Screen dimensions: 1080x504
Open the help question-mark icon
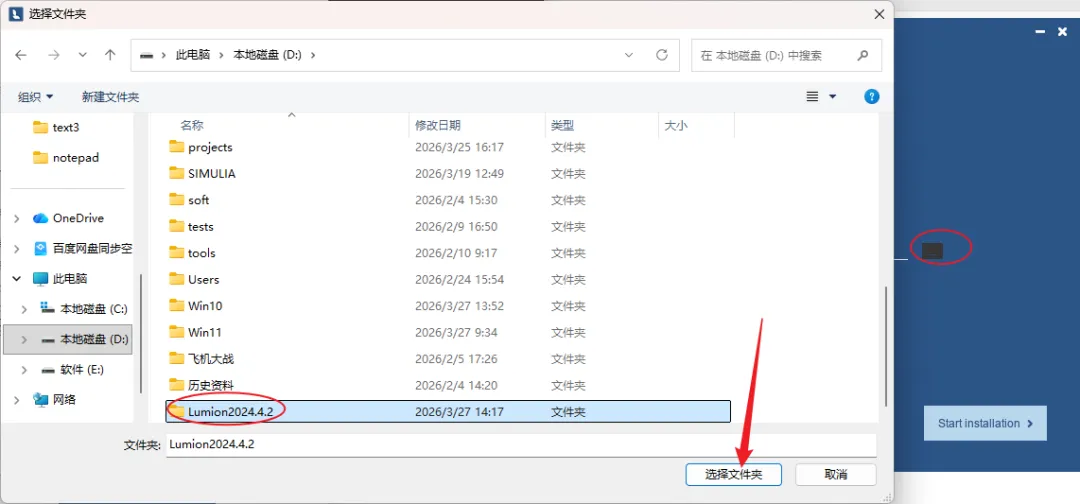[x=871, y=97]
